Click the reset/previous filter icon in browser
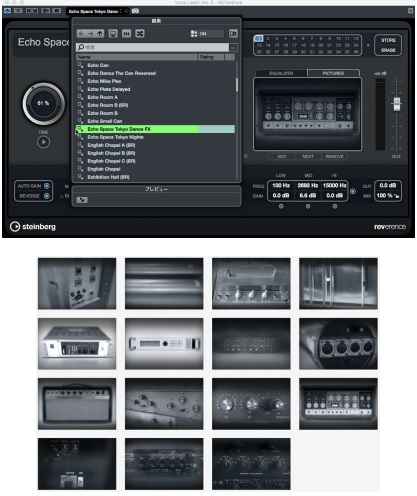Screen dimensions: 417x496 point(126,34)
